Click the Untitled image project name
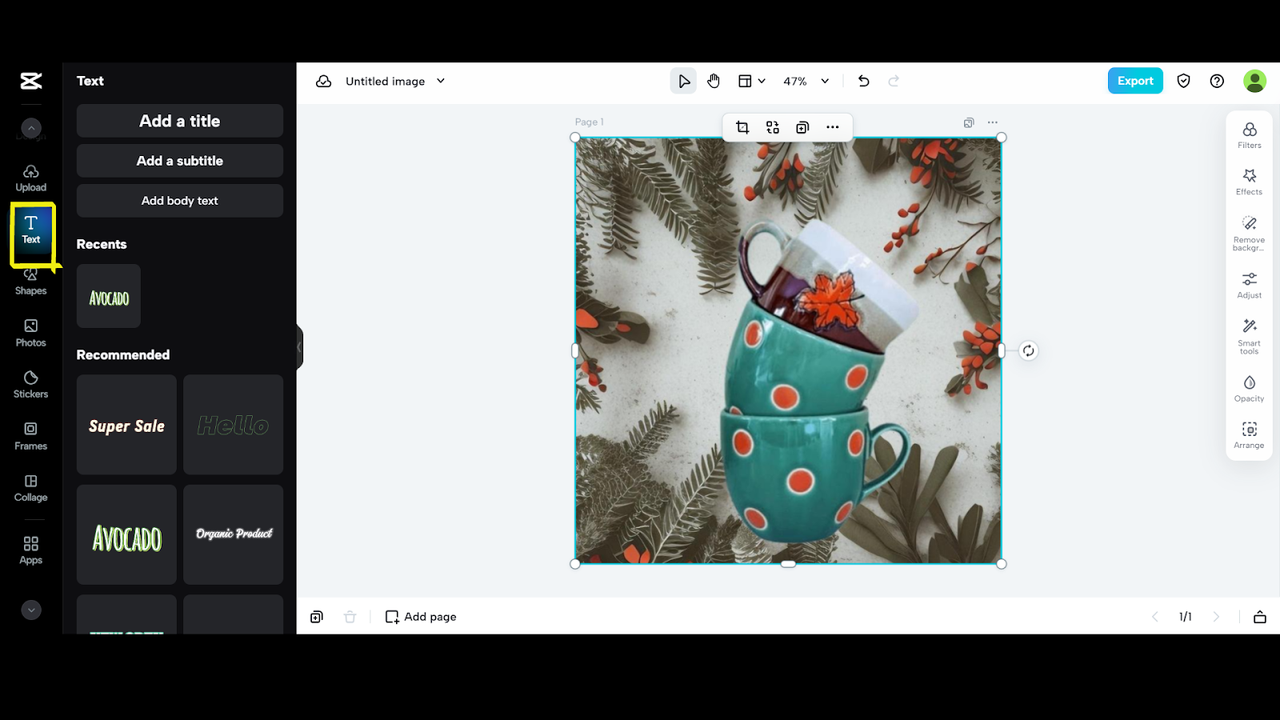Viewport: 1280px width, 720px height. point(385,81)
